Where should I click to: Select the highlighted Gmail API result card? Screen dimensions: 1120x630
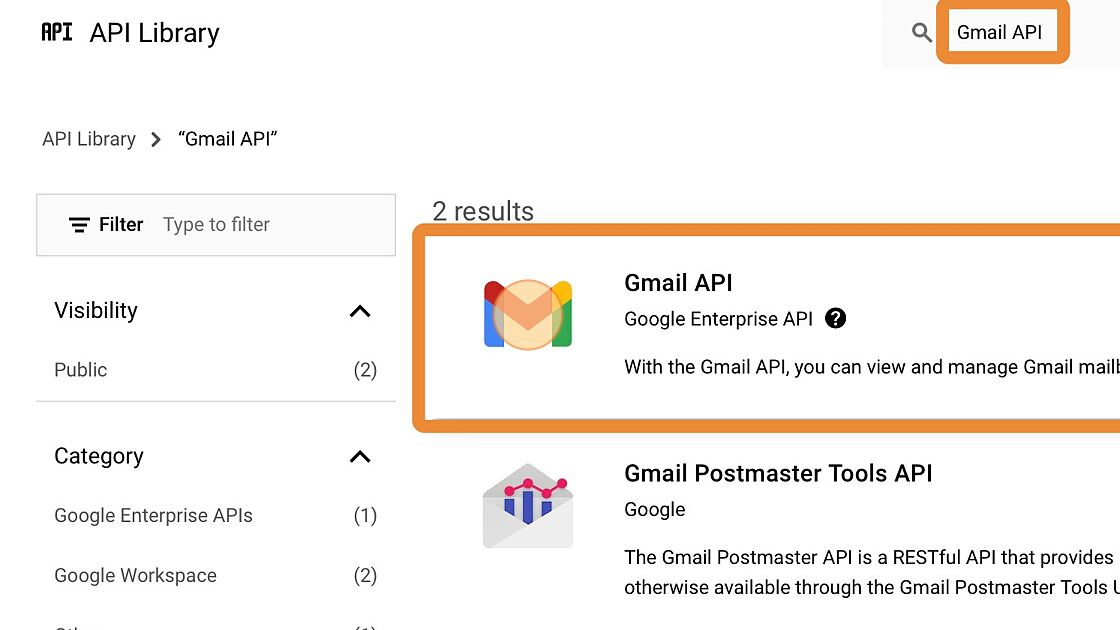770,330
